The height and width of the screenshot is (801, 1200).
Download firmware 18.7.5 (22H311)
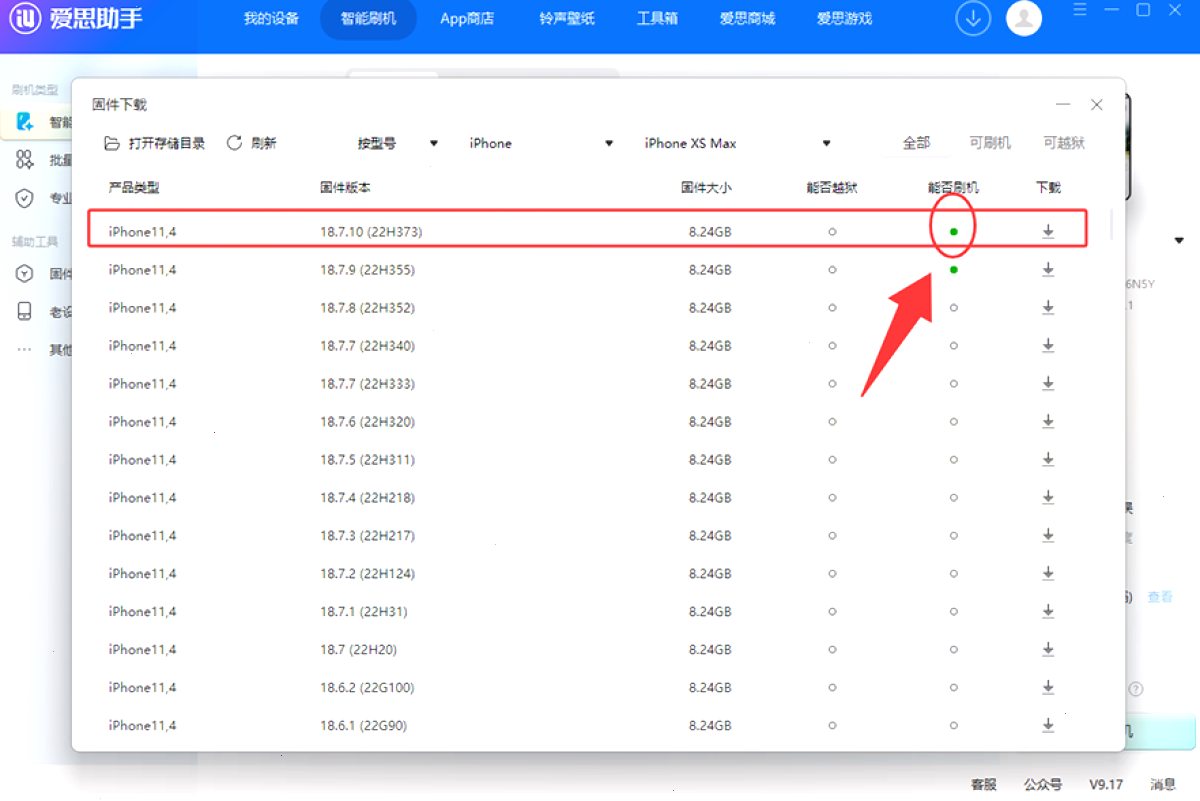[1048, 460]
